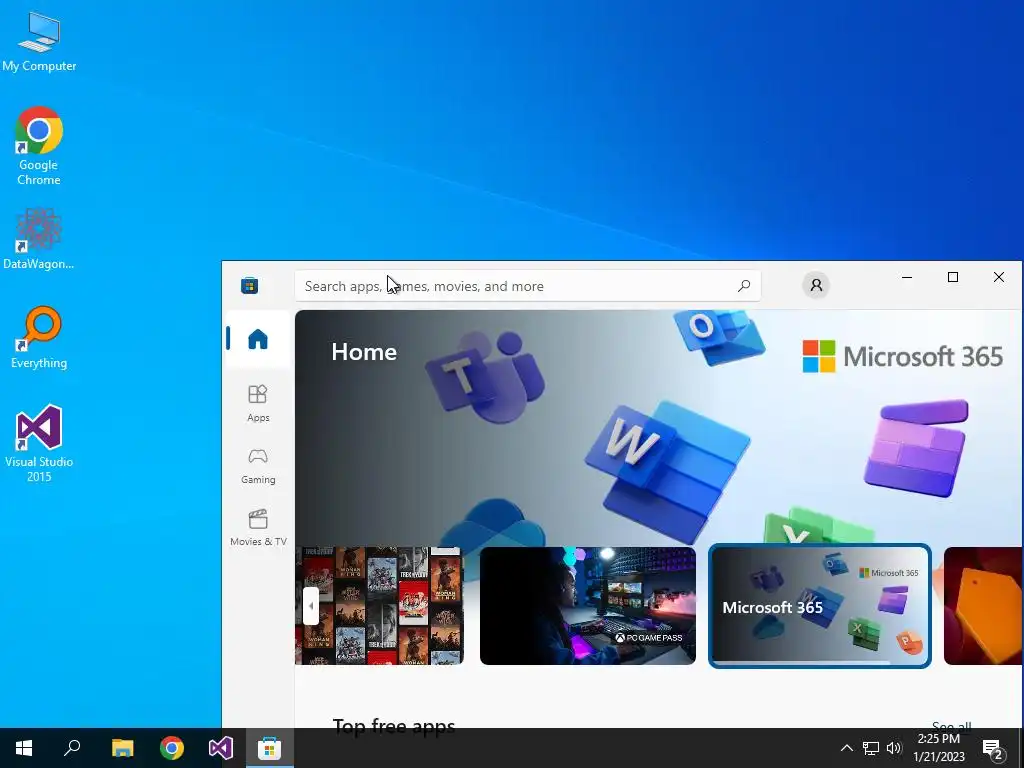Select the Microsoft 365 carousel thumbnail
The height and width of the screenshot is (768, 1024).
820,606
